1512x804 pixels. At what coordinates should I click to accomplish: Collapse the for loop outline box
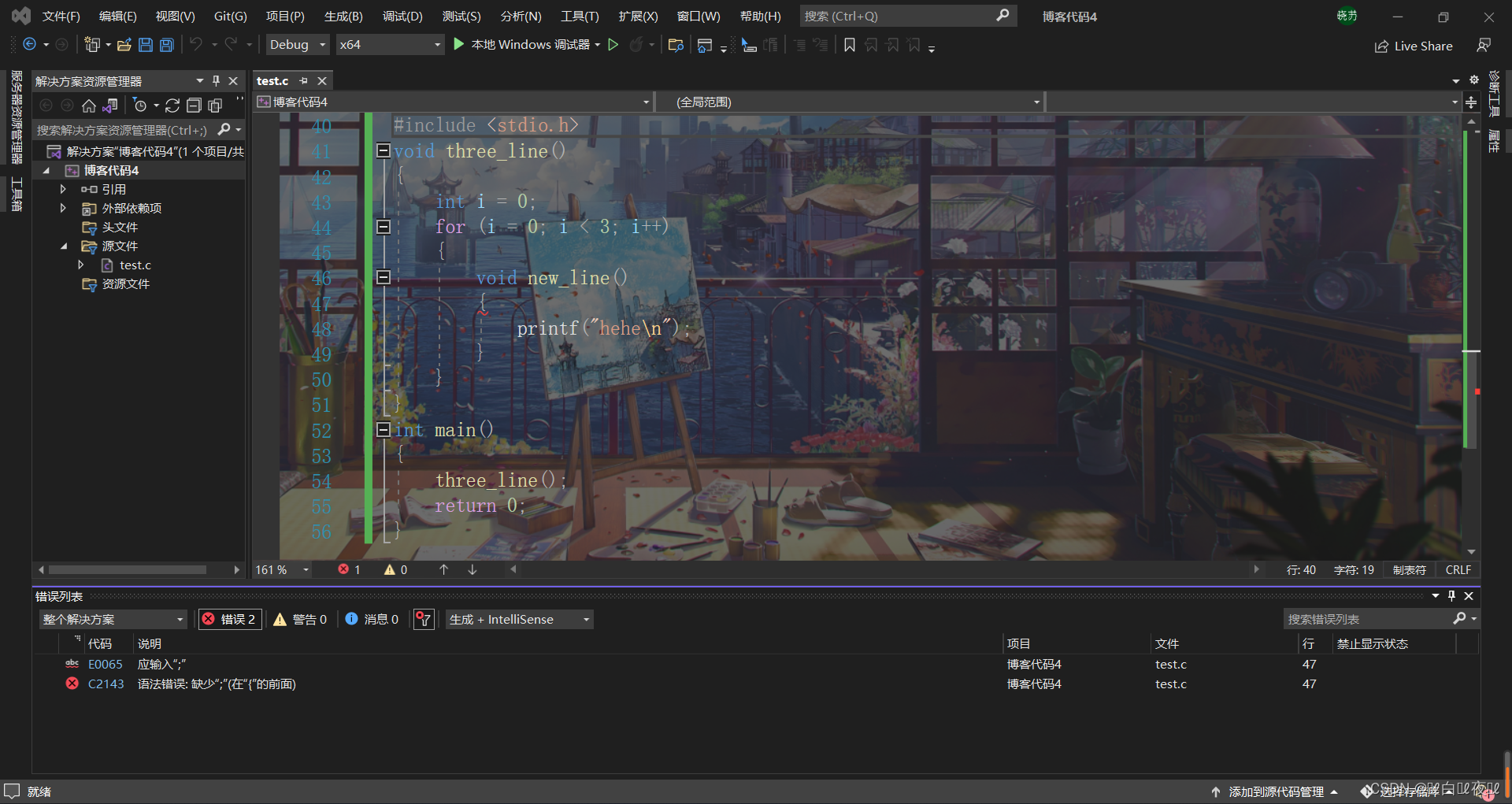click(384, 227)
